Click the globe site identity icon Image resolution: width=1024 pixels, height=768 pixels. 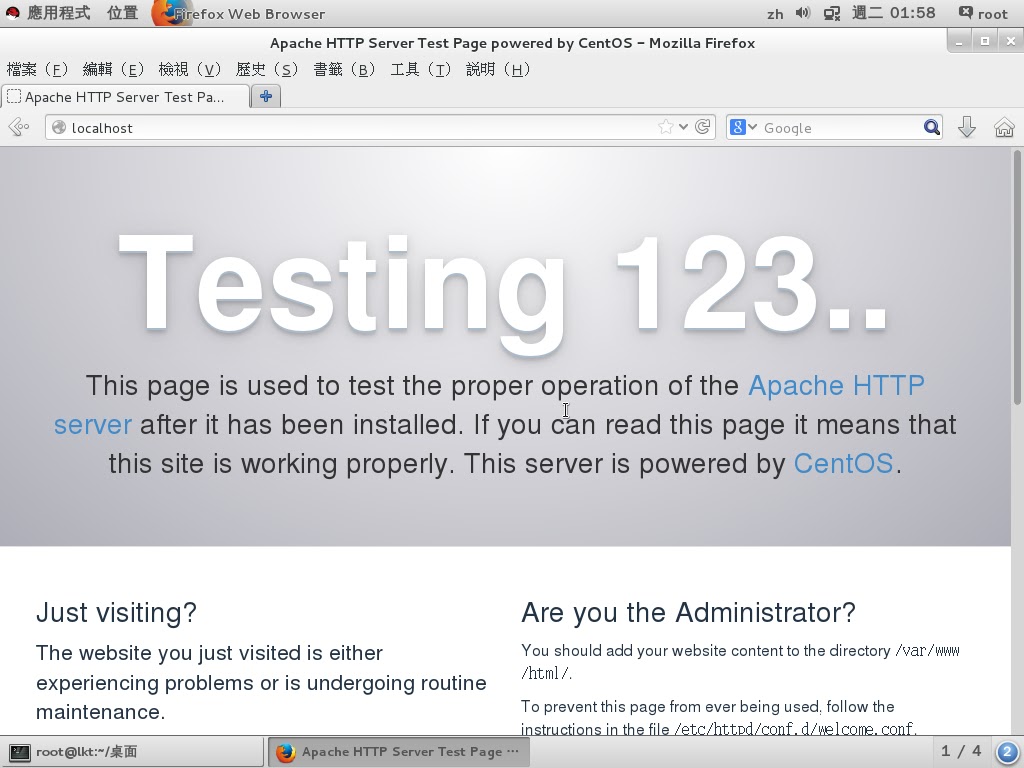coord(59,127)
